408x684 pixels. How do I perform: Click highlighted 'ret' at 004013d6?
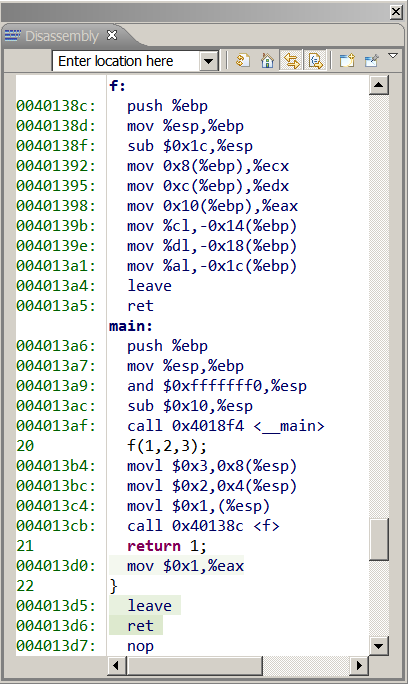140,626
